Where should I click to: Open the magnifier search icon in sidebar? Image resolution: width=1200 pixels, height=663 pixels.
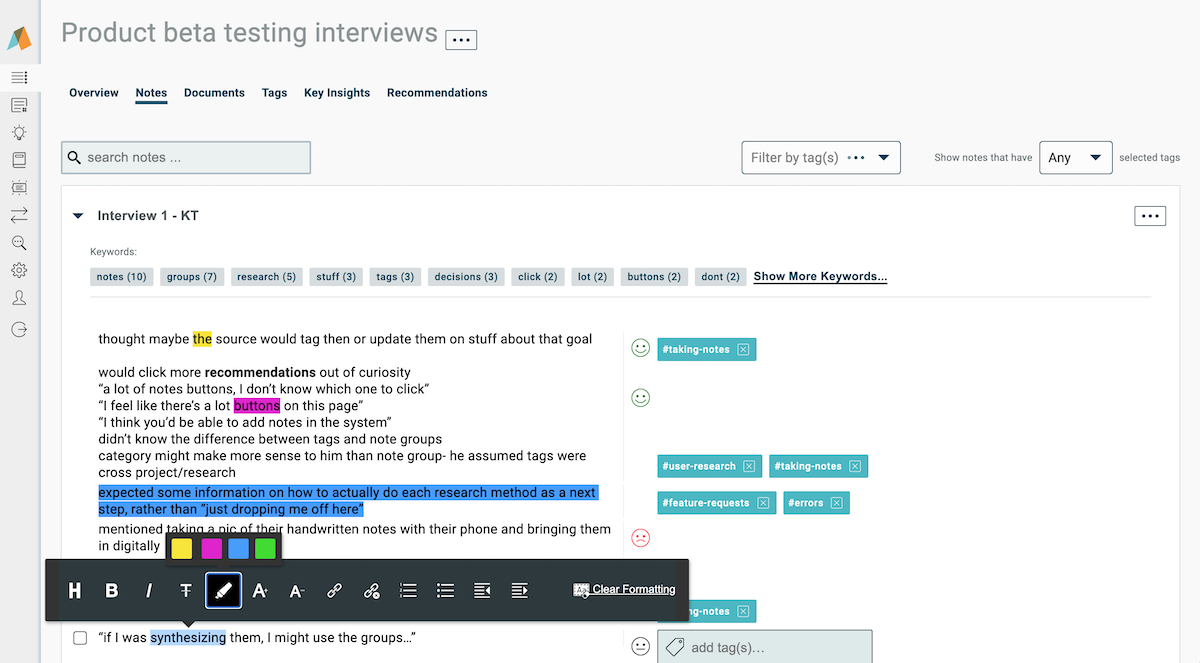pyautogui.click(x=19, y=242)
